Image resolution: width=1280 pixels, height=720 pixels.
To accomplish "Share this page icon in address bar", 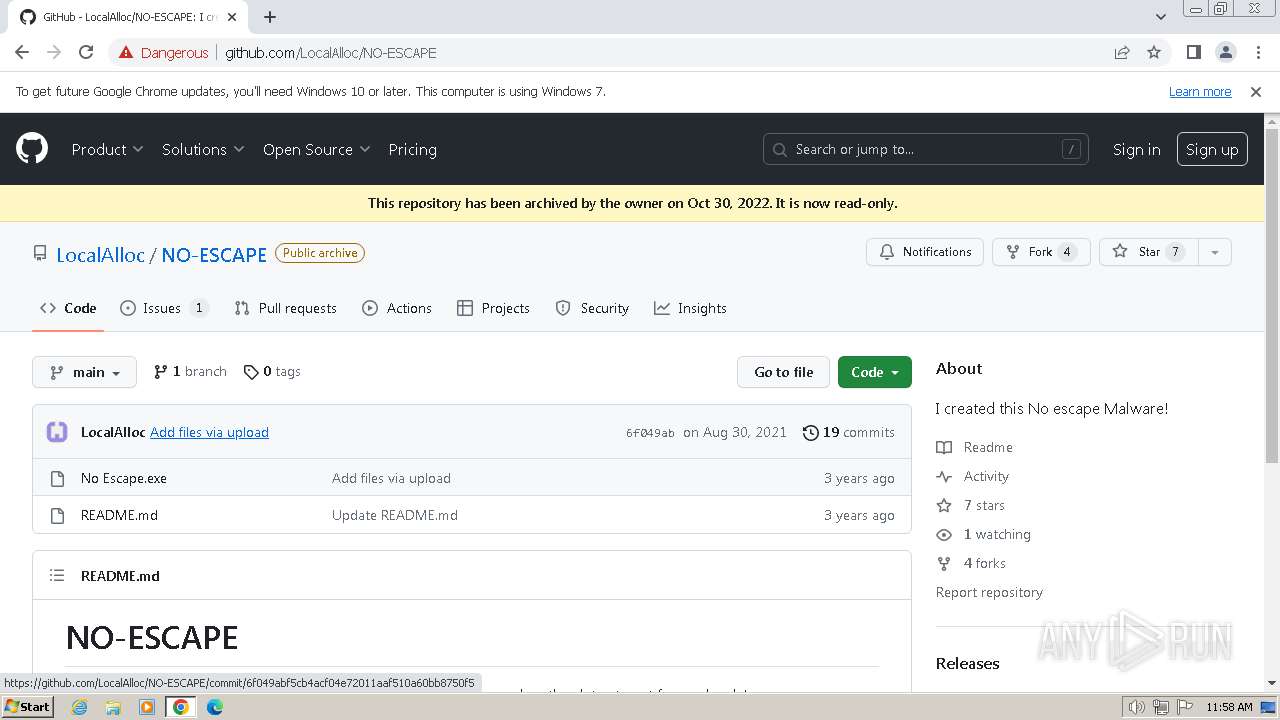I will coord(1122,52).
